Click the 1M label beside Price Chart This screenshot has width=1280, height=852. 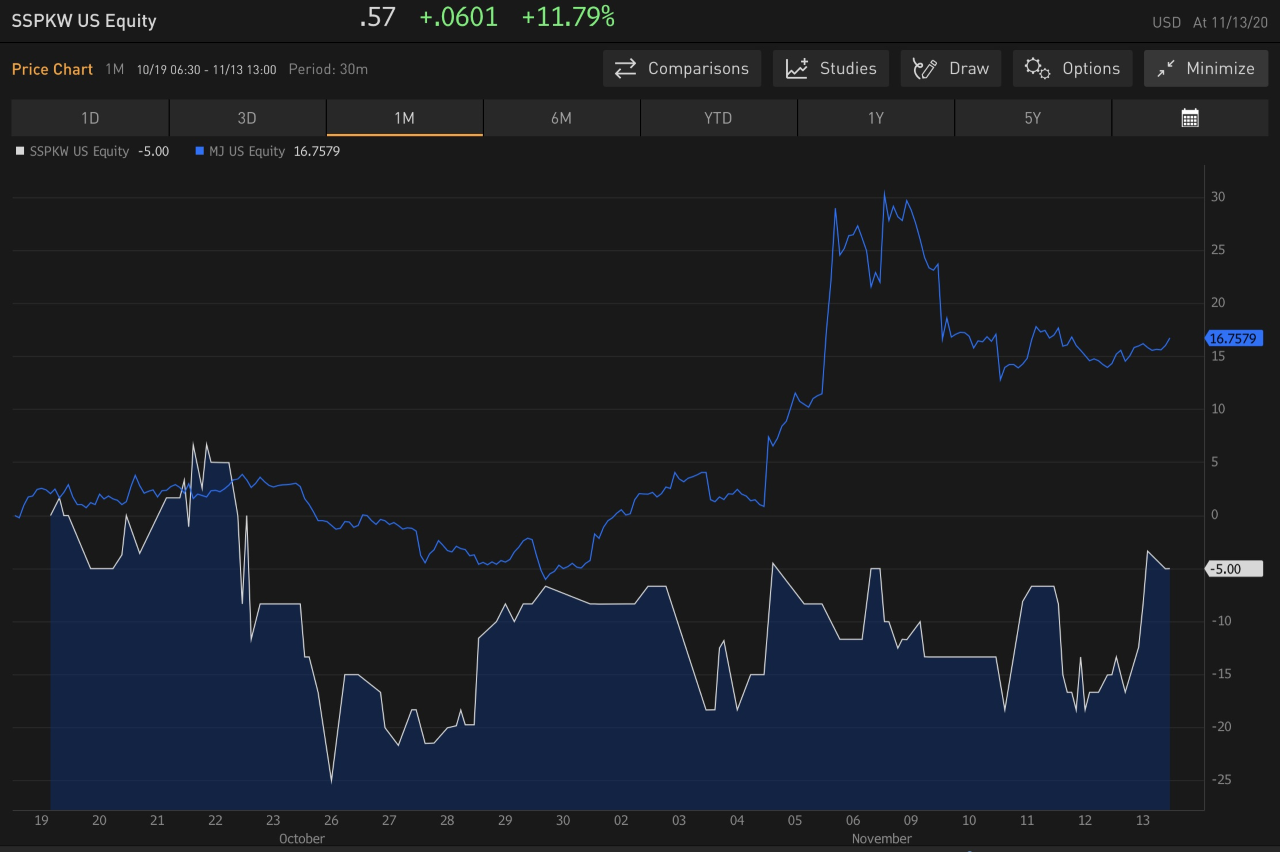[x=115, y=69]
